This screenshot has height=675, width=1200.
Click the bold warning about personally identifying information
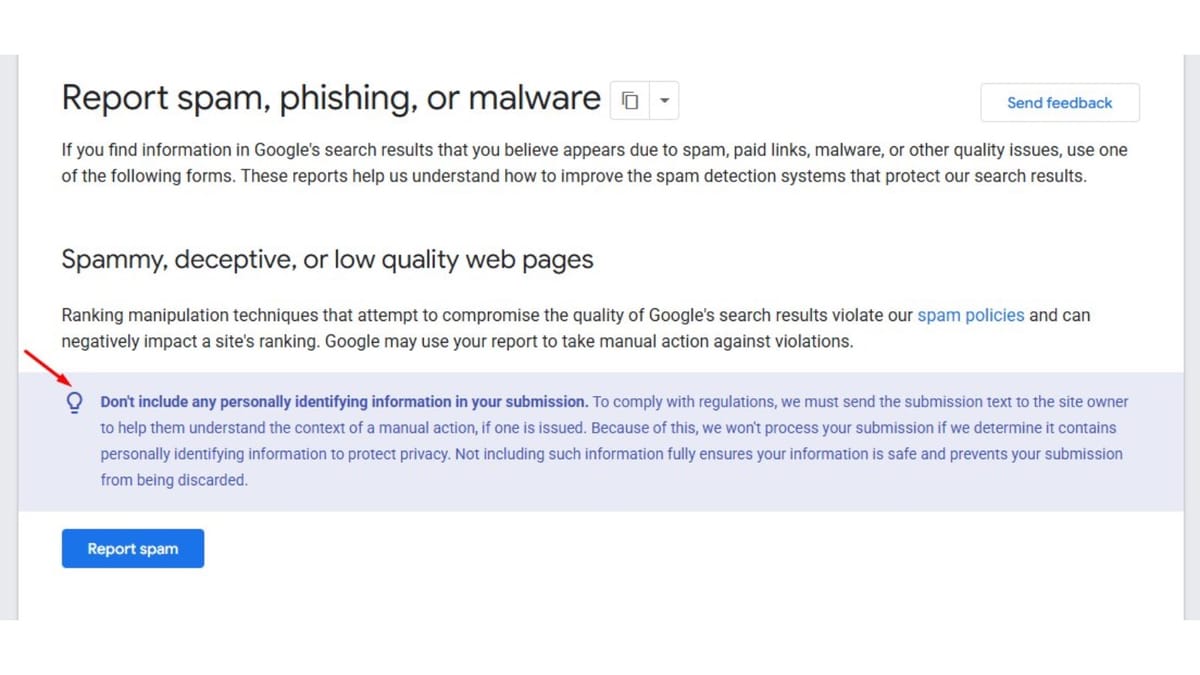pos(343,401)
